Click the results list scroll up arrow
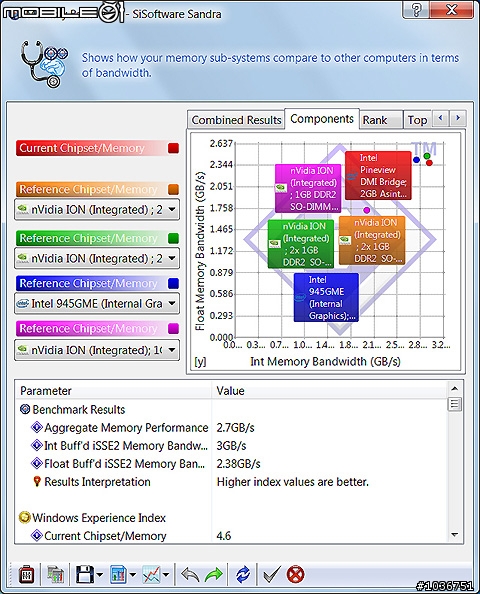Image resolution: width=480 pixels, height=594 pixels. coord(455,388)
